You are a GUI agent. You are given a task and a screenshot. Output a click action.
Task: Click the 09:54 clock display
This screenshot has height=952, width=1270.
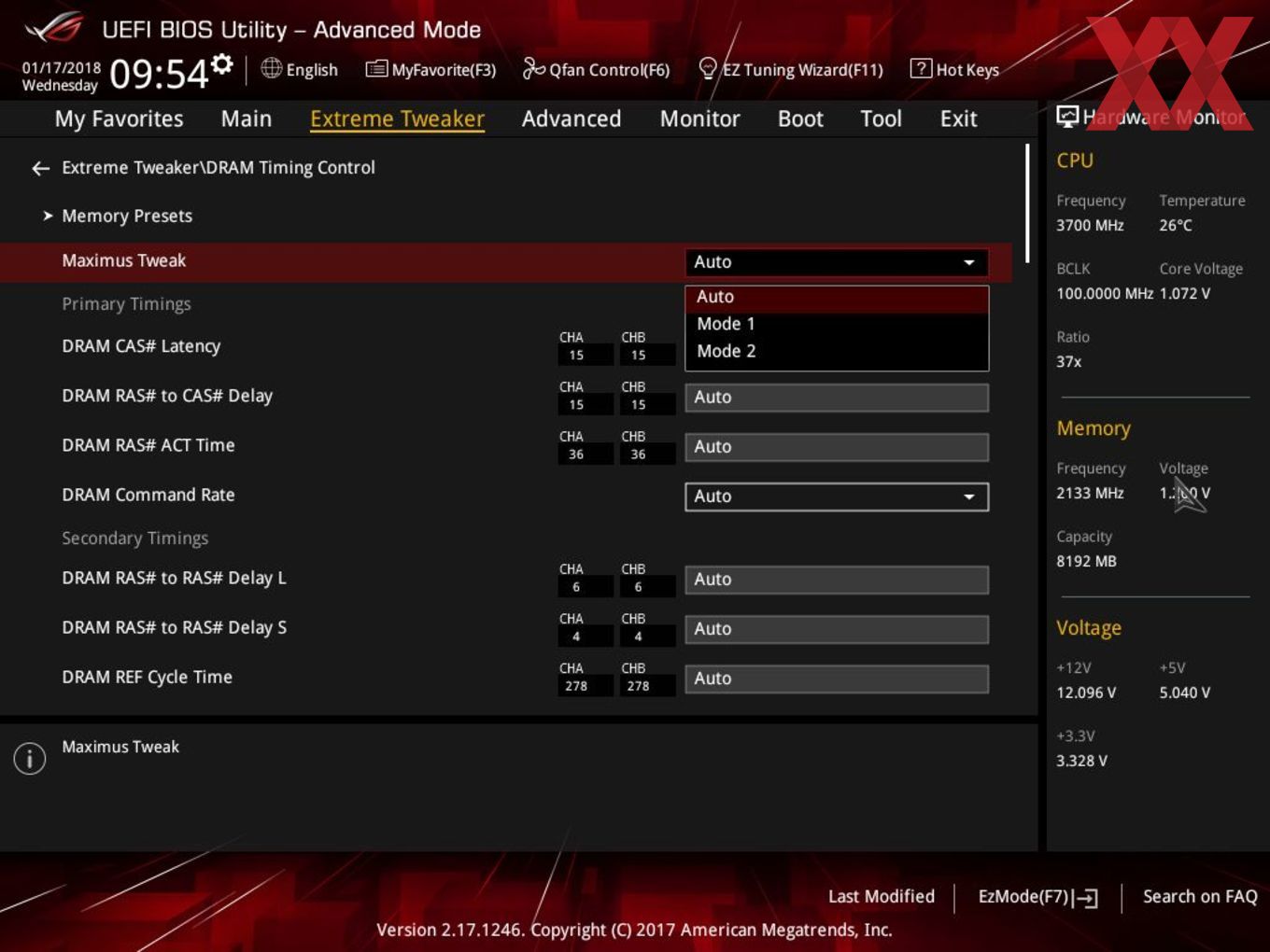click(x=159, y=74)
